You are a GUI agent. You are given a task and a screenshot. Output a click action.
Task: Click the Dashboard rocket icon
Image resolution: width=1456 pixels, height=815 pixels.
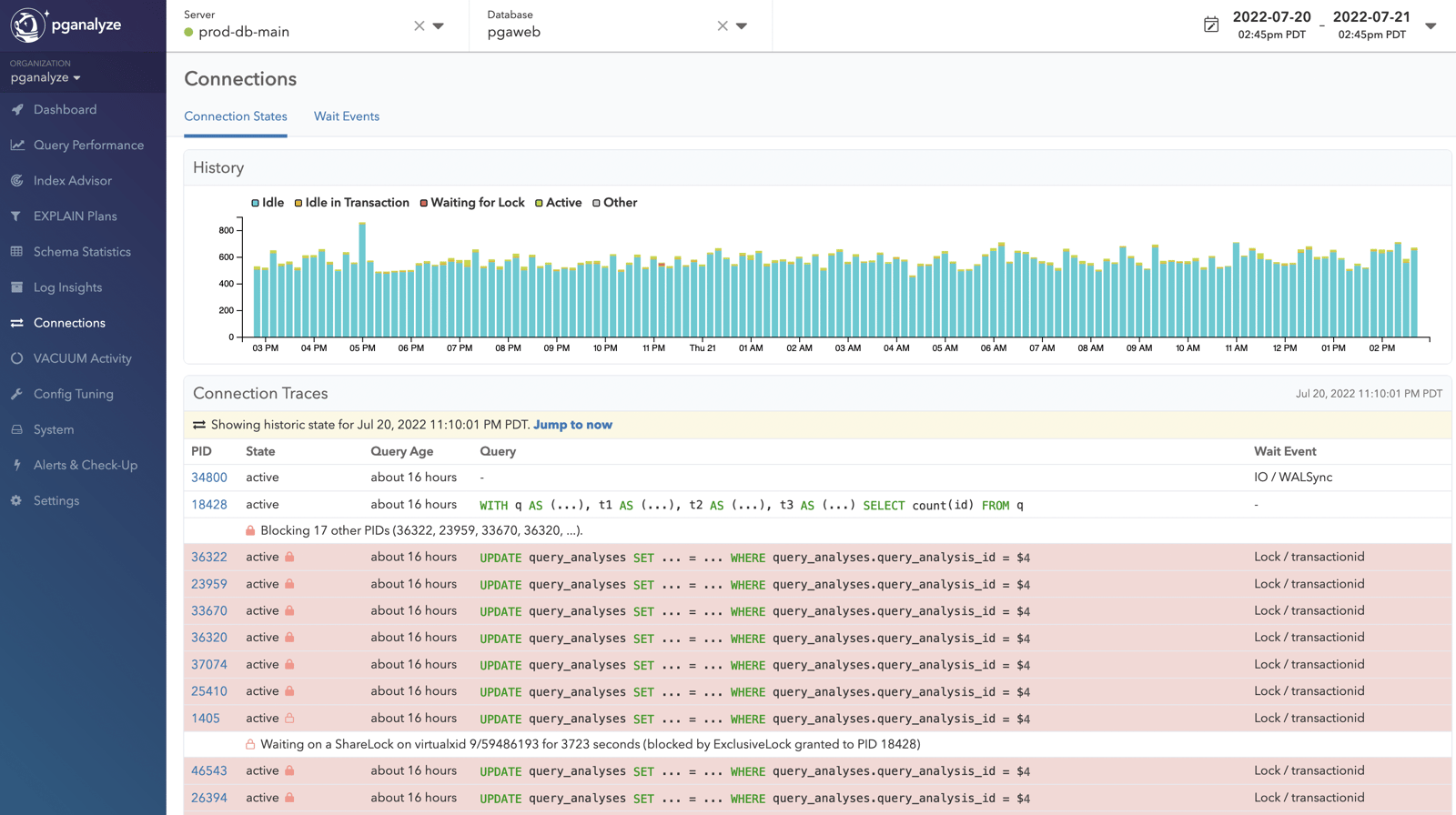coord(17,109)
